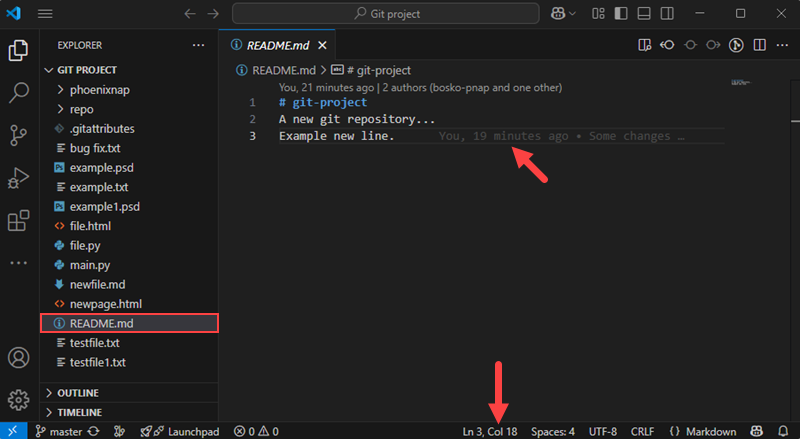Click the Git project command center search
Image resolution: width=800 pixels, height=439 pixels.
386,14
